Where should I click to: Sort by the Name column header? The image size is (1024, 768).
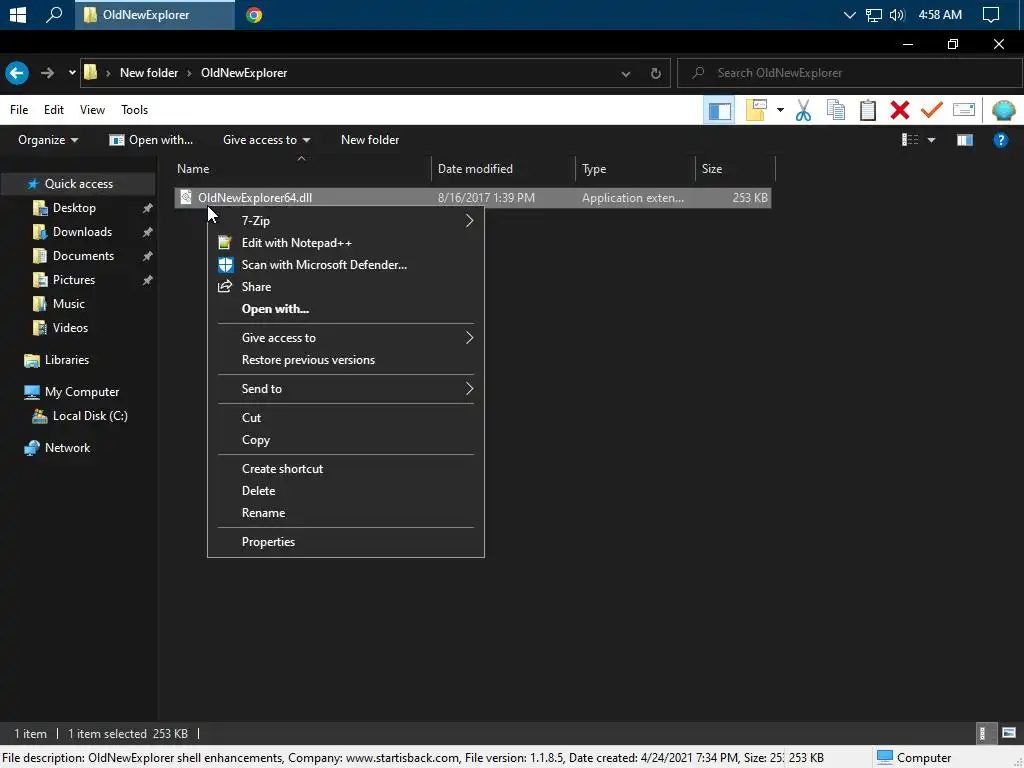click(x=301, y=168)
